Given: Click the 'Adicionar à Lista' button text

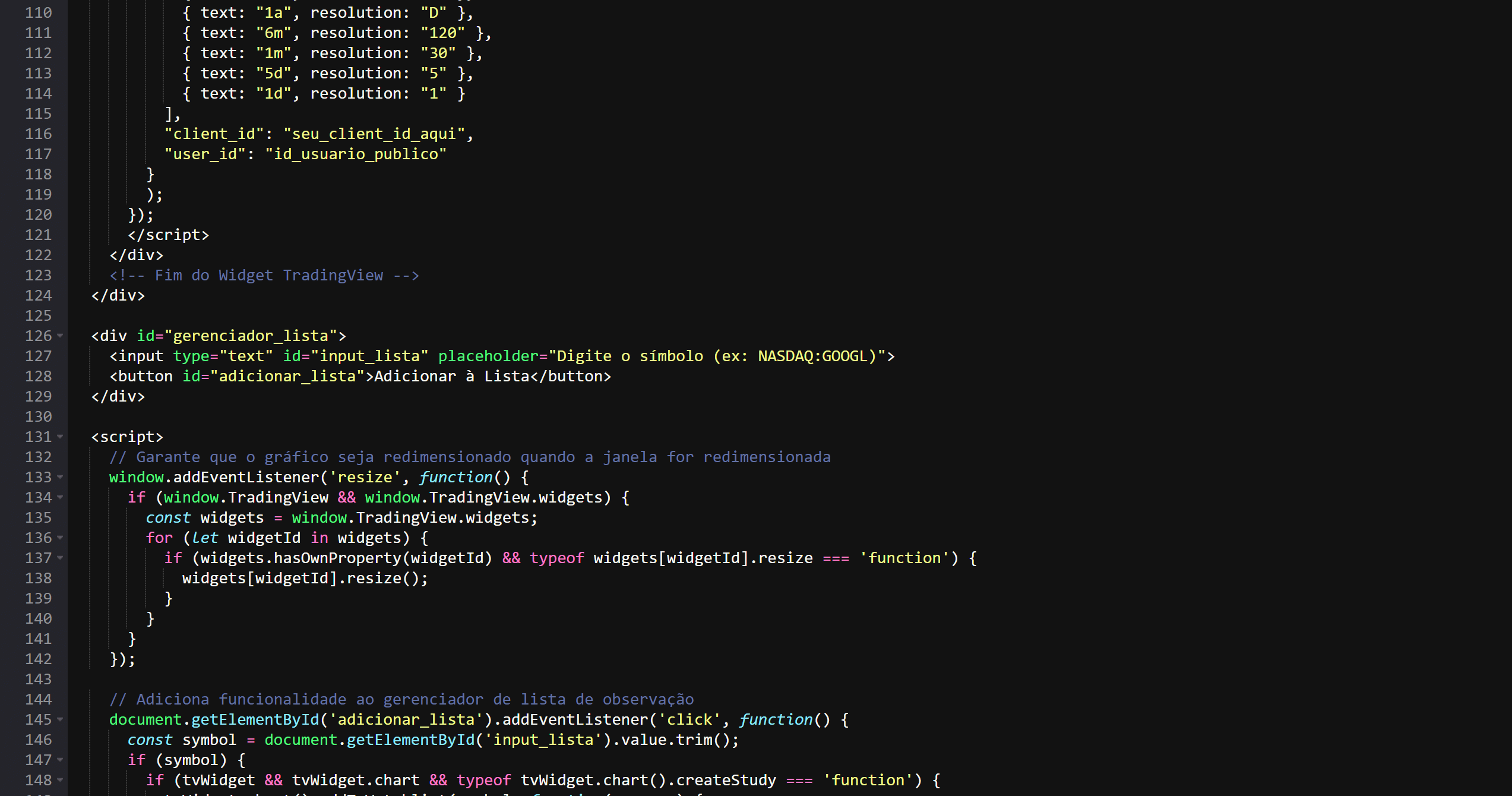Looking at the screenshot, I should 451,377.
